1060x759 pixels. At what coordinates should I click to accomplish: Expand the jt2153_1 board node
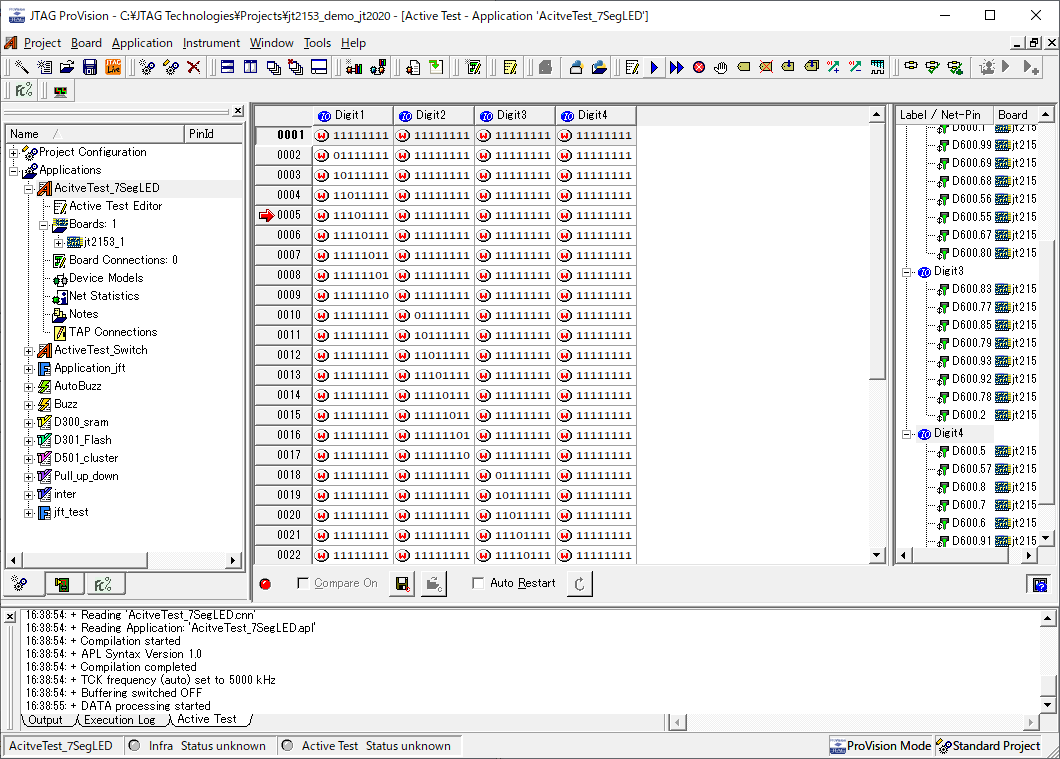click(59, 243)
